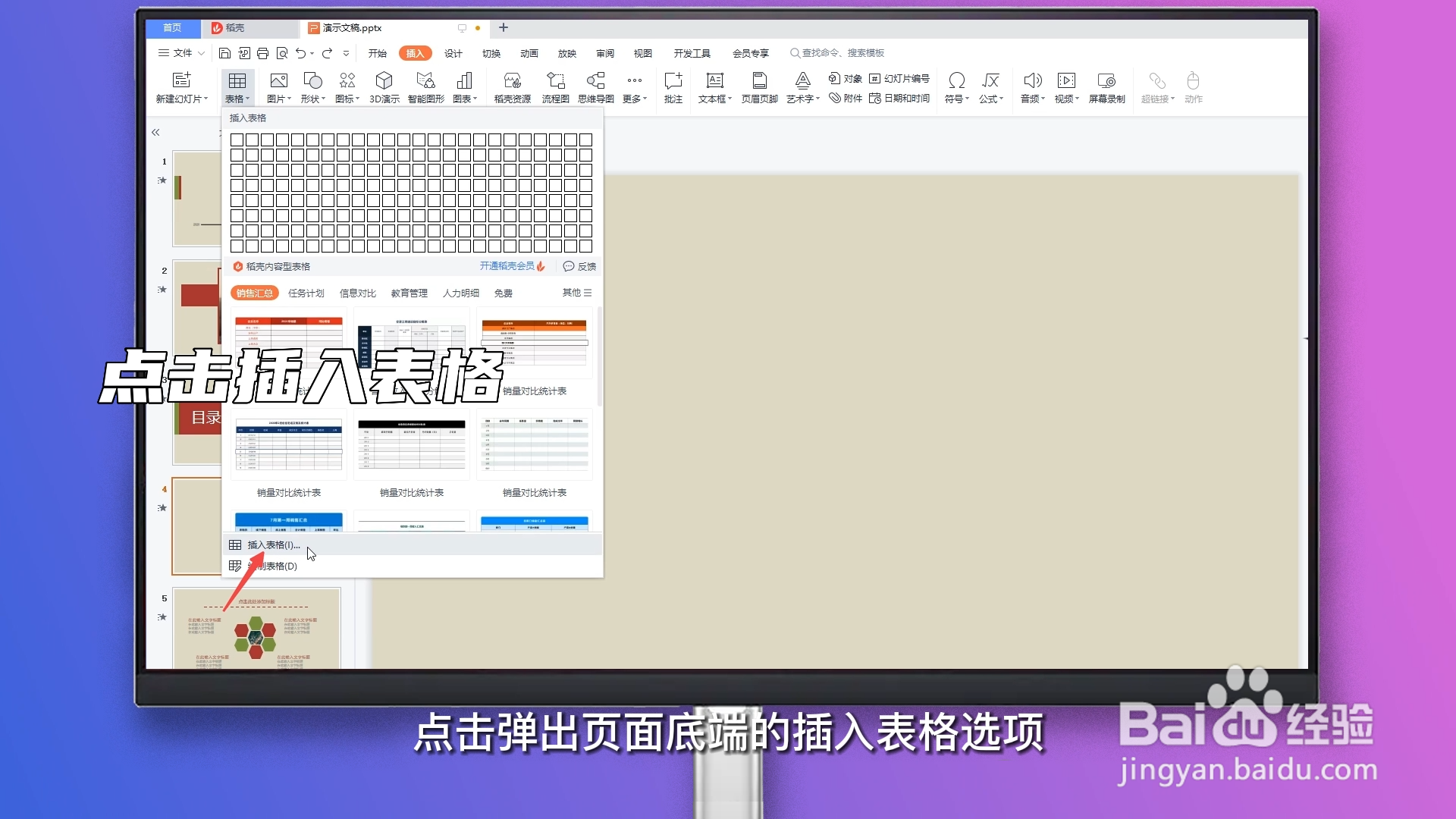Switch to the 视图 (View) ribbon tab

pos(643,53)
